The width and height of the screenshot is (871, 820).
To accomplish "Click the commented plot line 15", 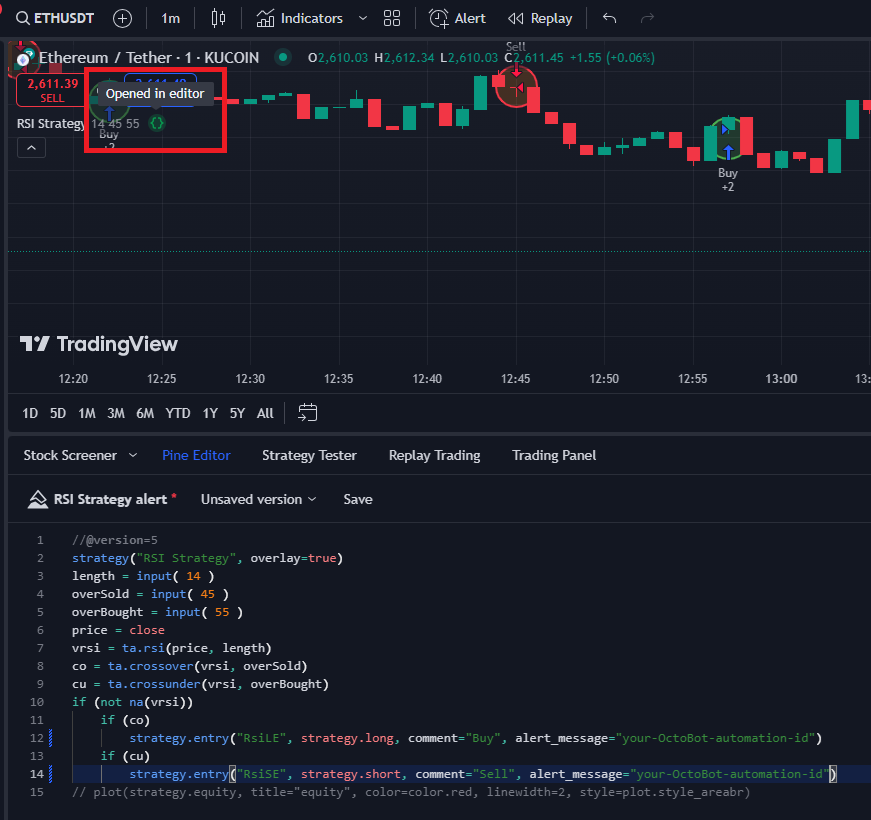I will pyautogui.click(x=411, y=792).
